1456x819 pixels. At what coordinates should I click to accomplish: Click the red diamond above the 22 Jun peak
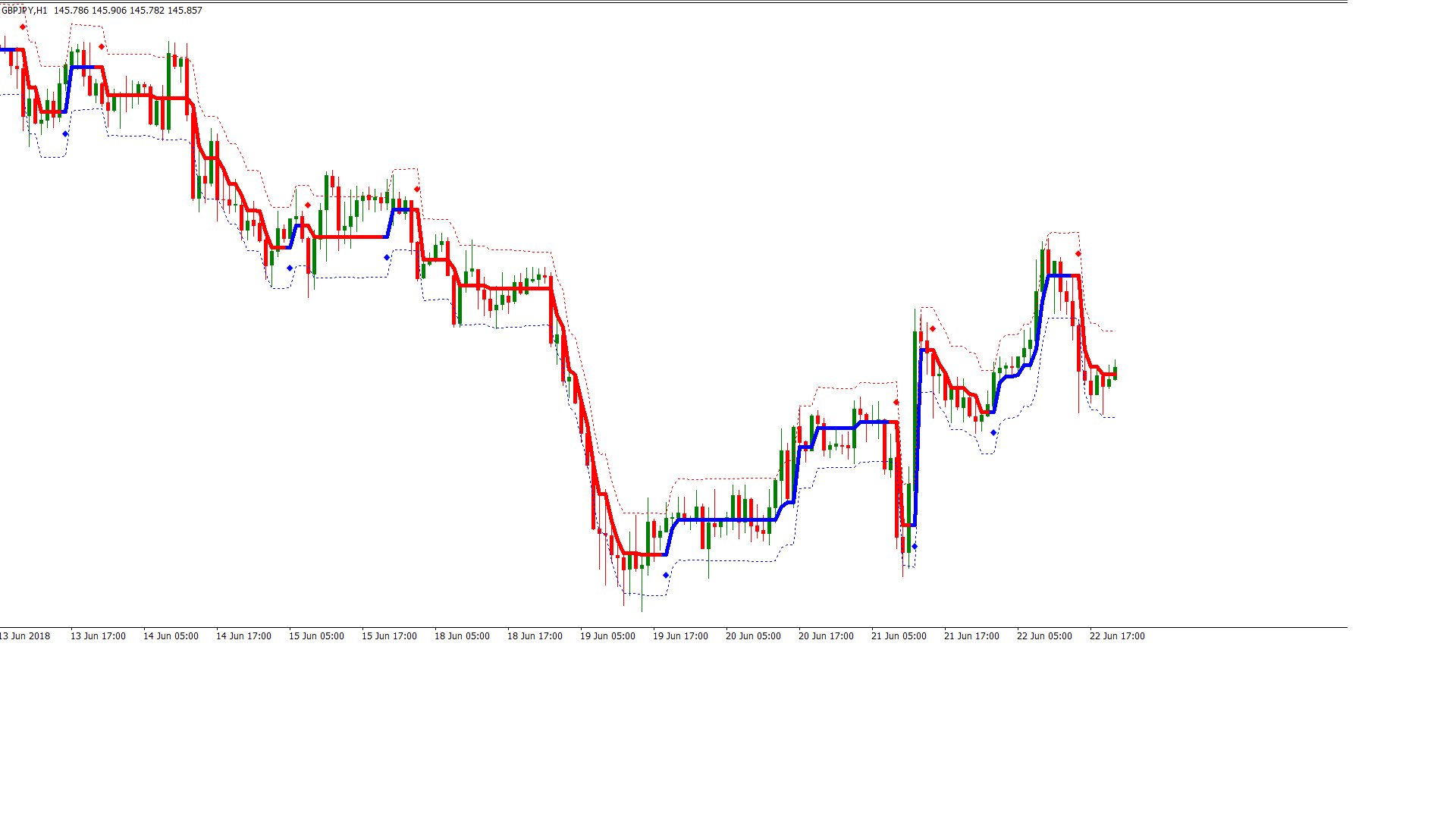(1078, 253)
